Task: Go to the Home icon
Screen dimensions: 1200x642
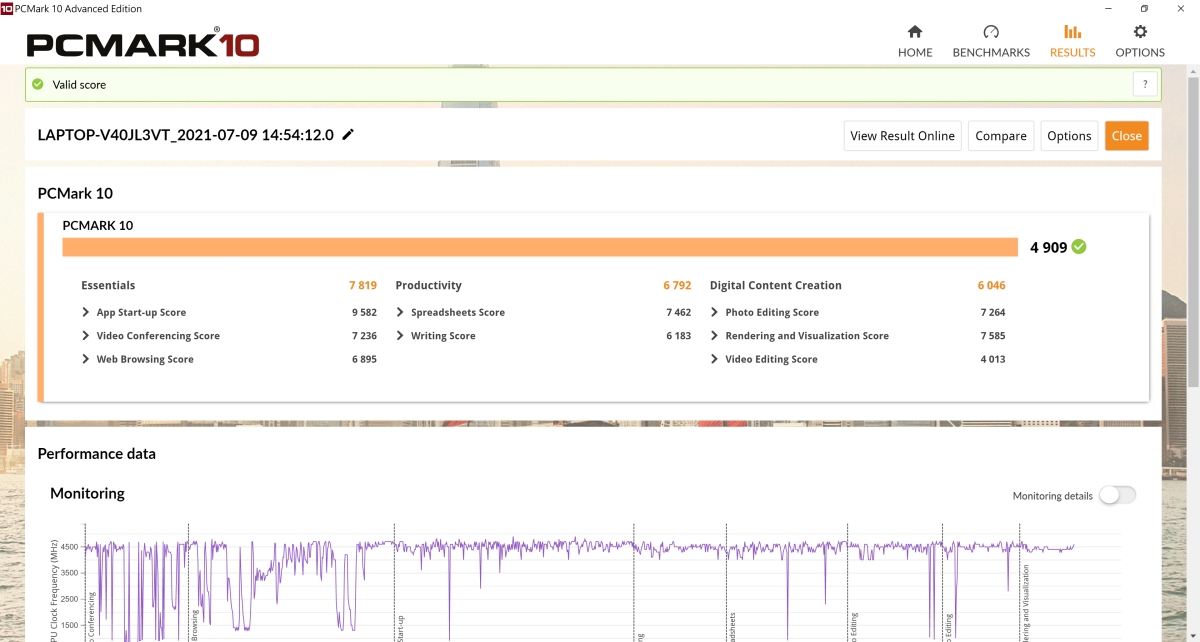Action: click(x=914, y=32)
